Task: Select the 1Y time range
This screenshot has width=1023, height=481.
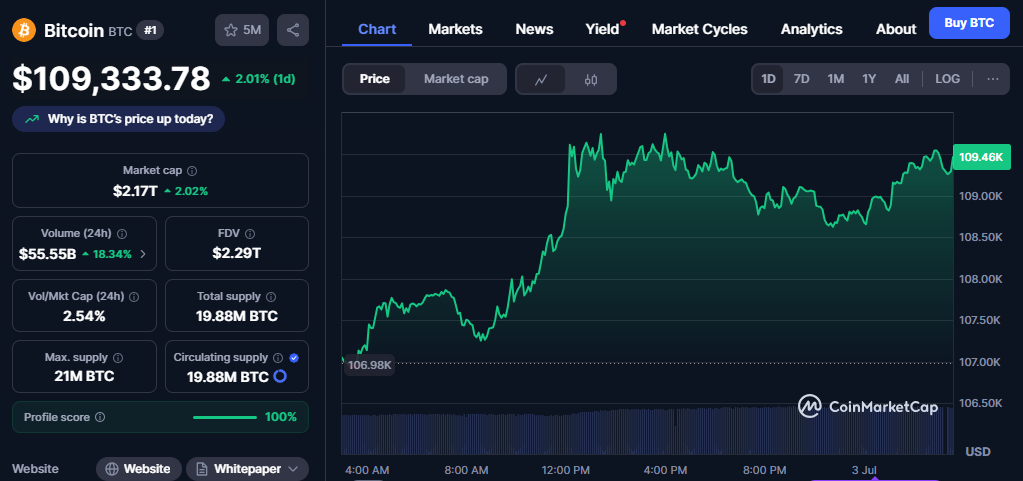Action: coord(869,79)
